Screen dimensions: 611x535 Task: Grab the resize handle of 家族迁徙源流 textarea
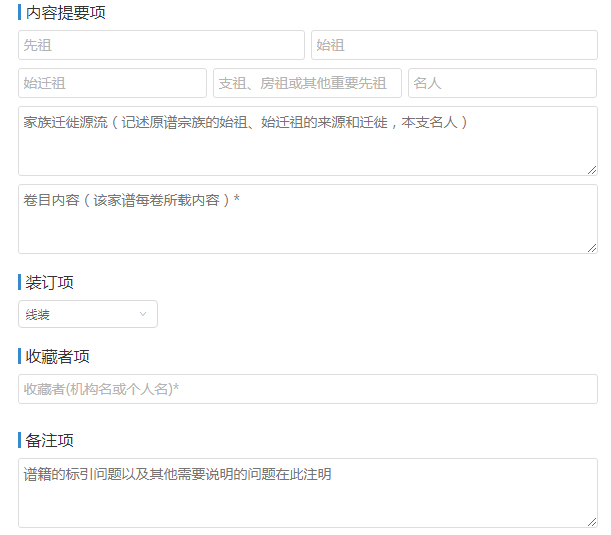click(x=592, y=170)
